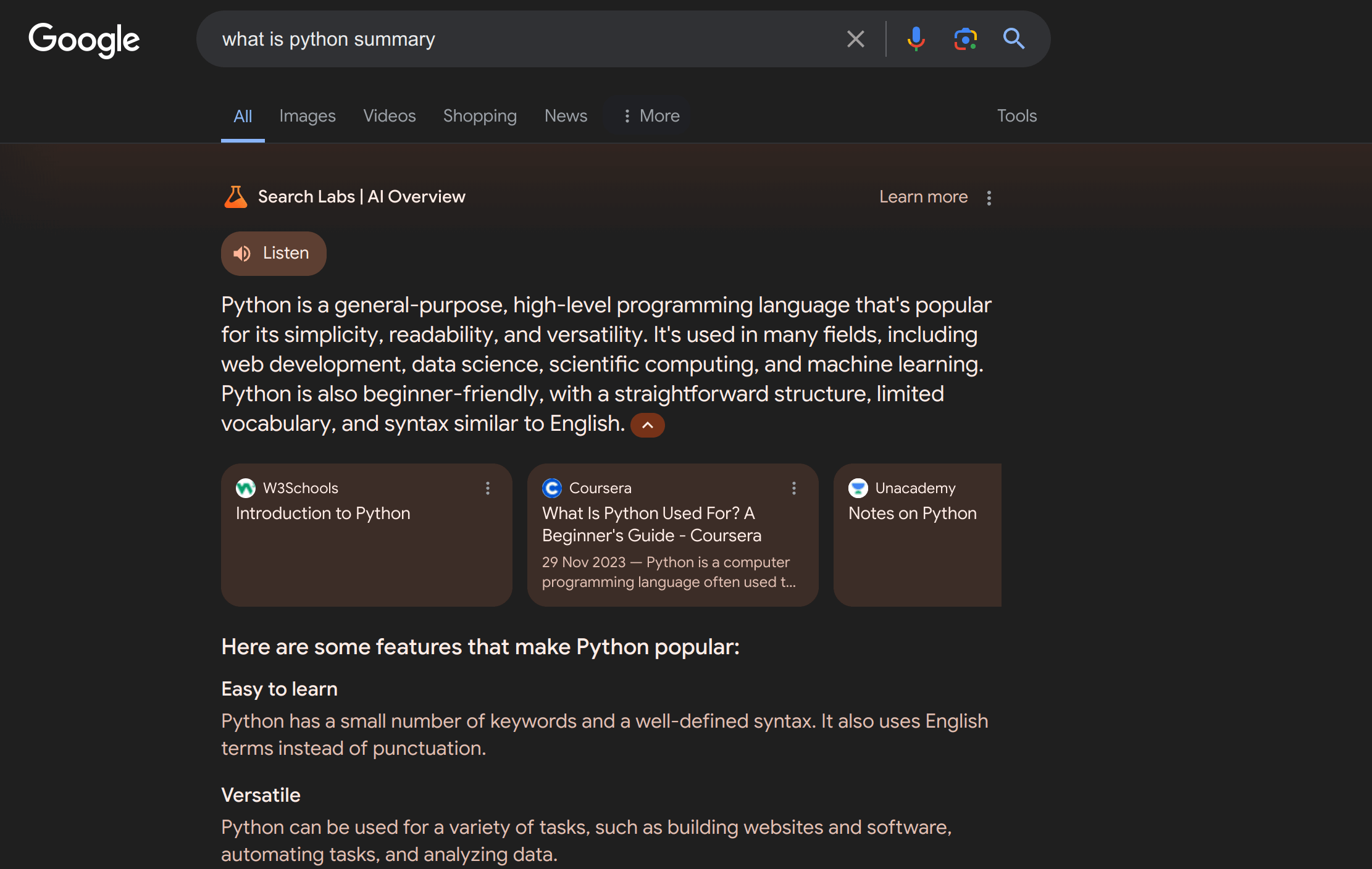This screenshot has height=869, width=1372.
Task: Start a voice search with the microphone
Action: point(916,39)
